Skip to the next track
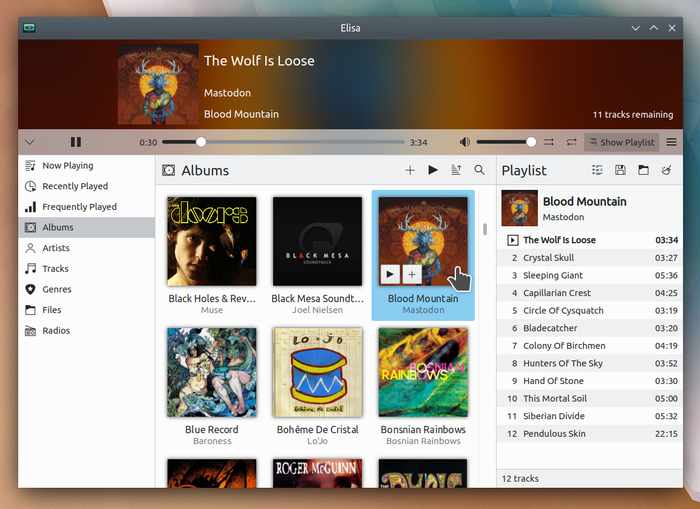 coord(100,142)
